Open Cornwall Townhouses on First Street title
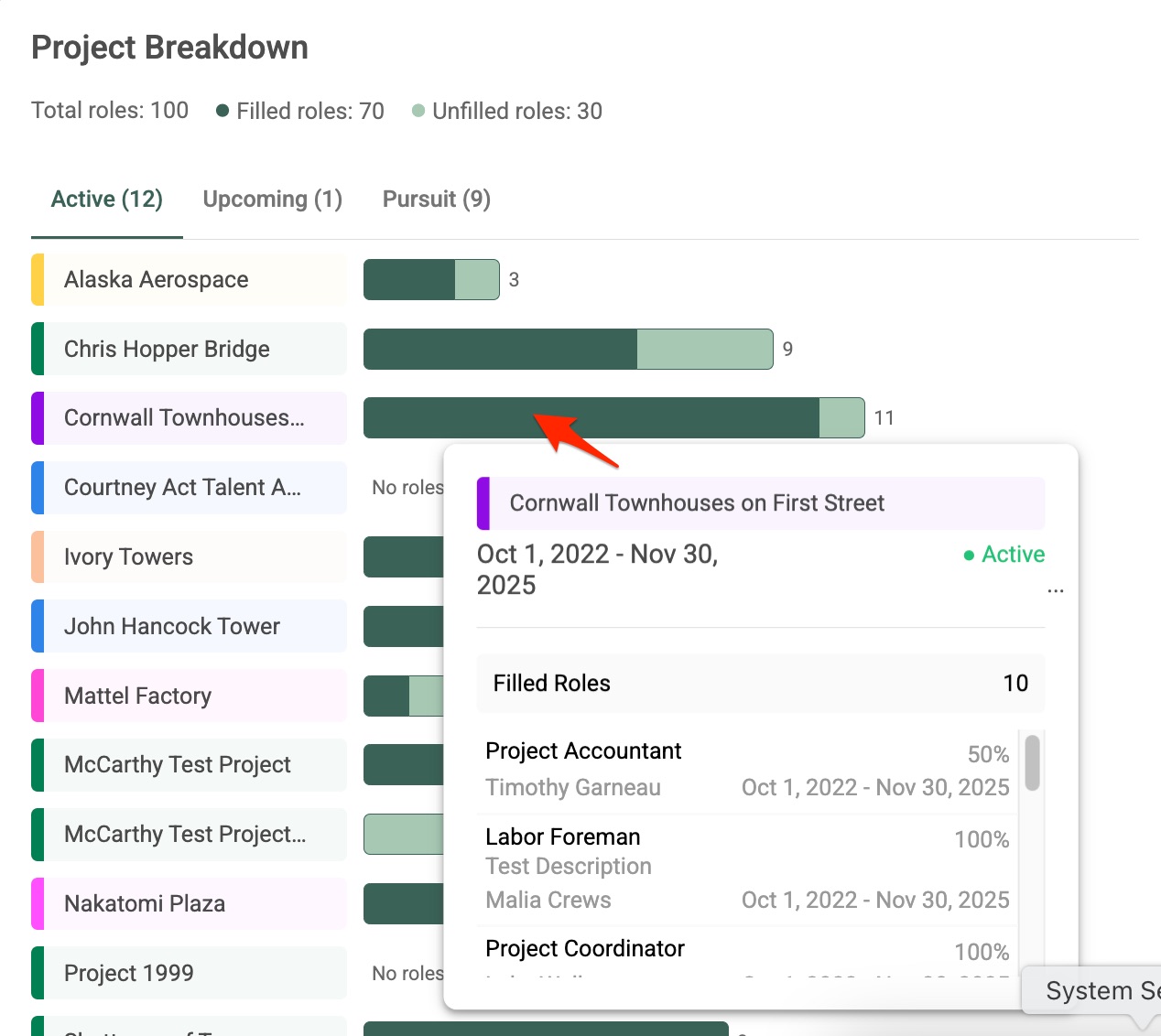The image size is (1161, 1036). [x=697, y=503]
